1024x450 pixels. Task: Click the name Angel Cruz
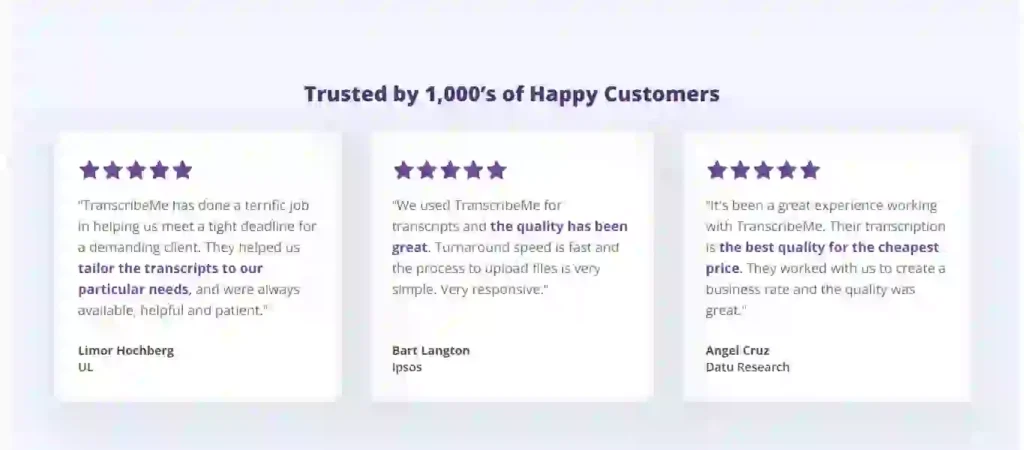[737, 351]
